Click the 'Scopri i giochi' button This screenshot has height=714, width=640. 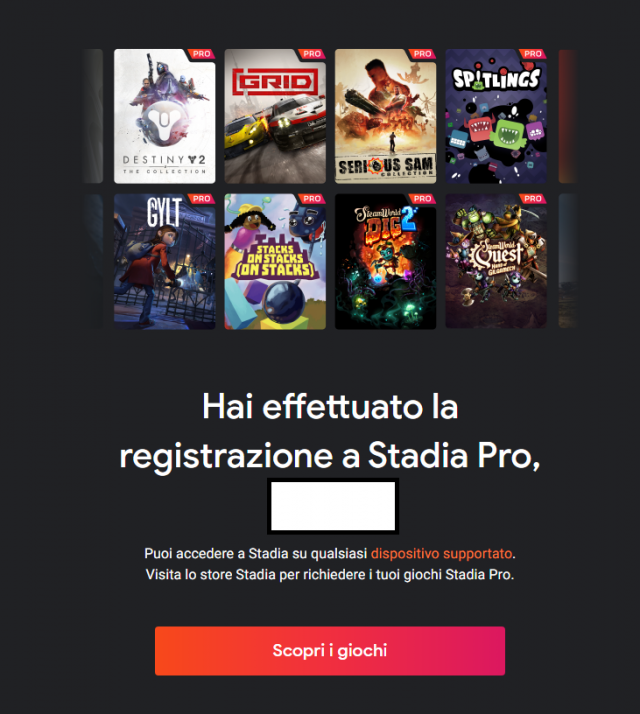coord(330,651)
